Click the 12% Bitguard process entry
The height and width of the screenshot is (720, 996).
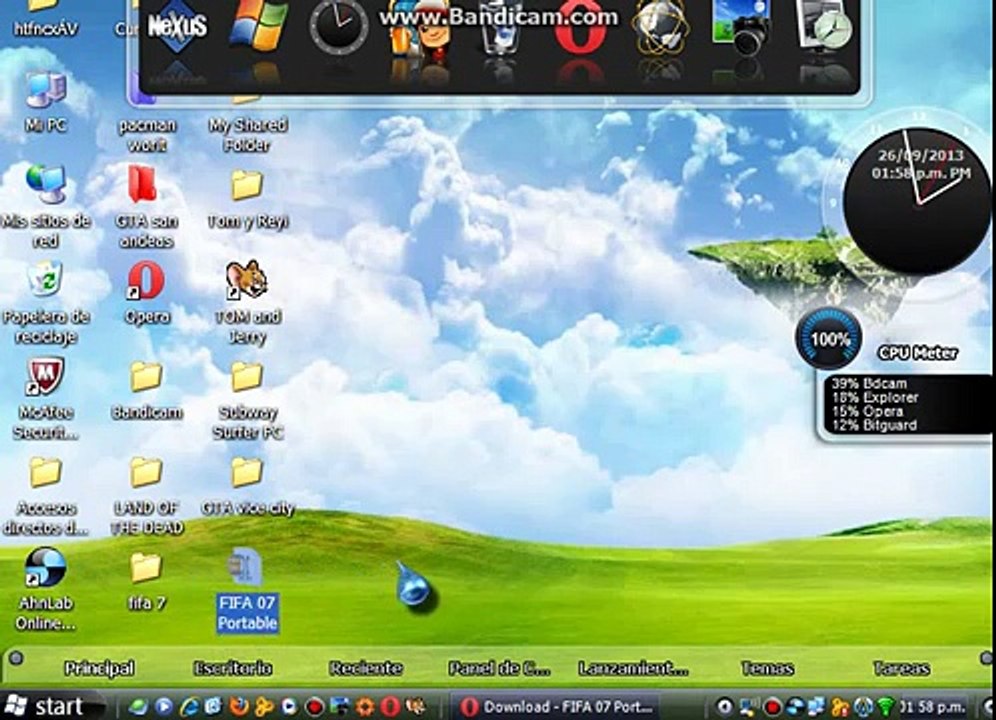tap(874, 425)
